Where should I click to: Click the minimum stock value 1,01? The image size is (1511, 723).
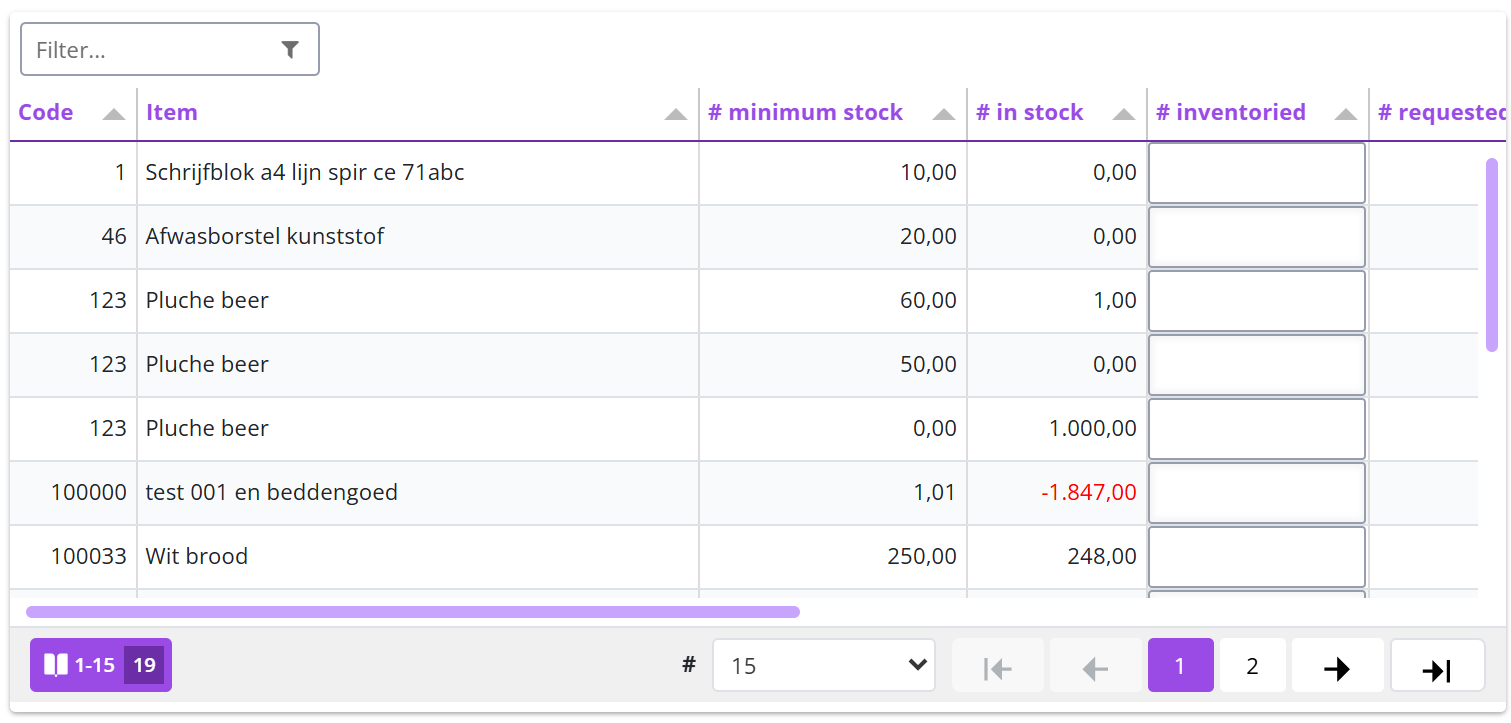coord(934,493)
